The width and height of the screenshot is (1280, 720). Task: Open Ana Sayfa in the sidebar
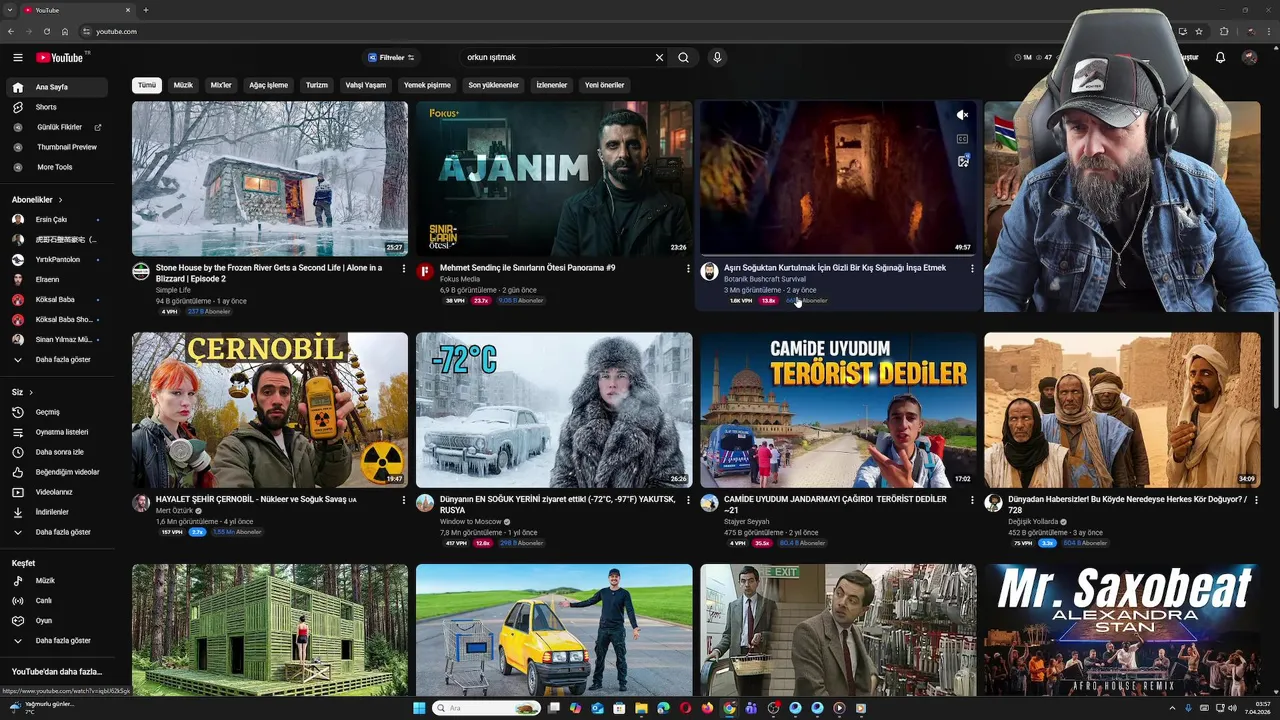[x=55, y=87]
